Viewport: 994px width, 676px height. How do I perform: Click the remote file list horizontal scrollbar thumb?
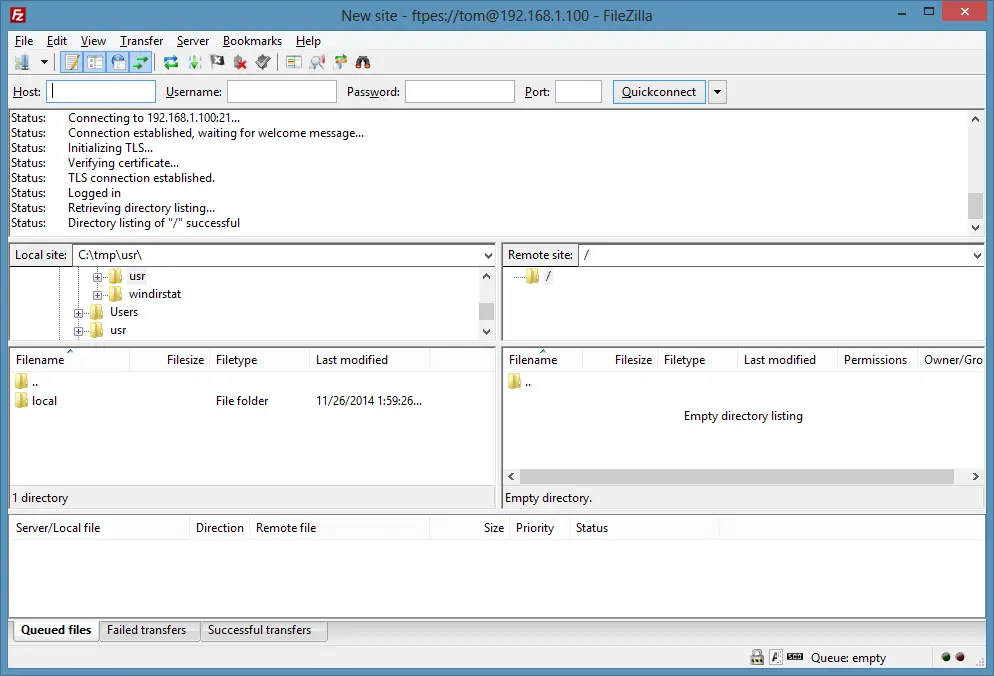coord(737,476)
